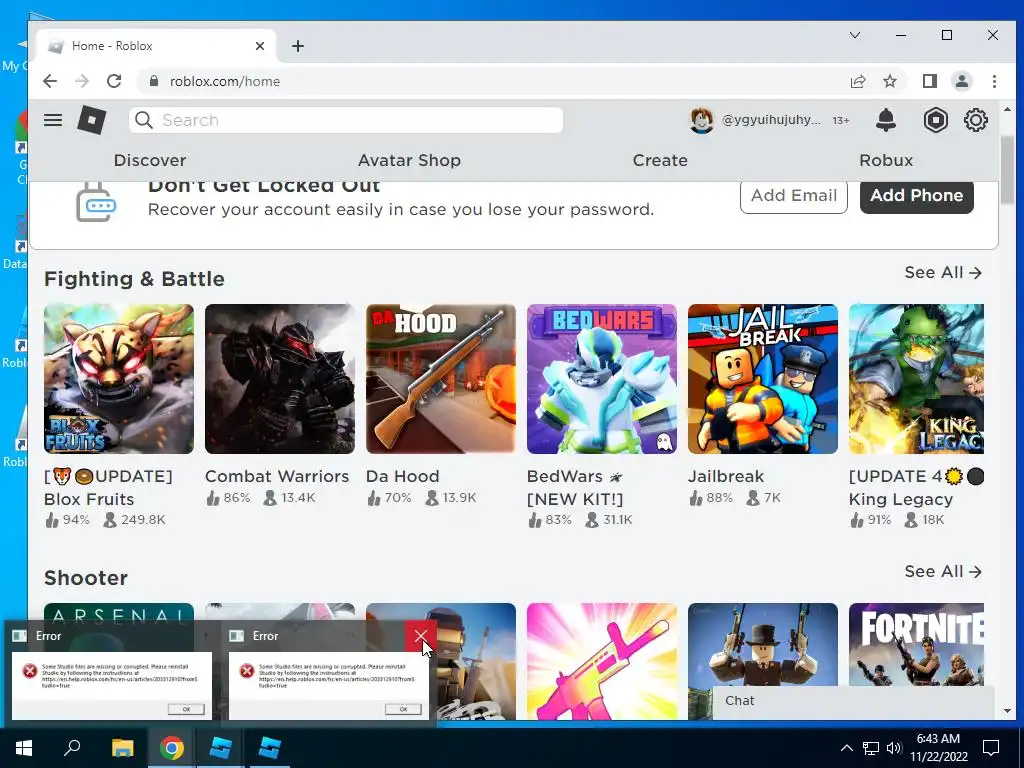
Task: Open Windows Start menu
Action: pos(24,748)
